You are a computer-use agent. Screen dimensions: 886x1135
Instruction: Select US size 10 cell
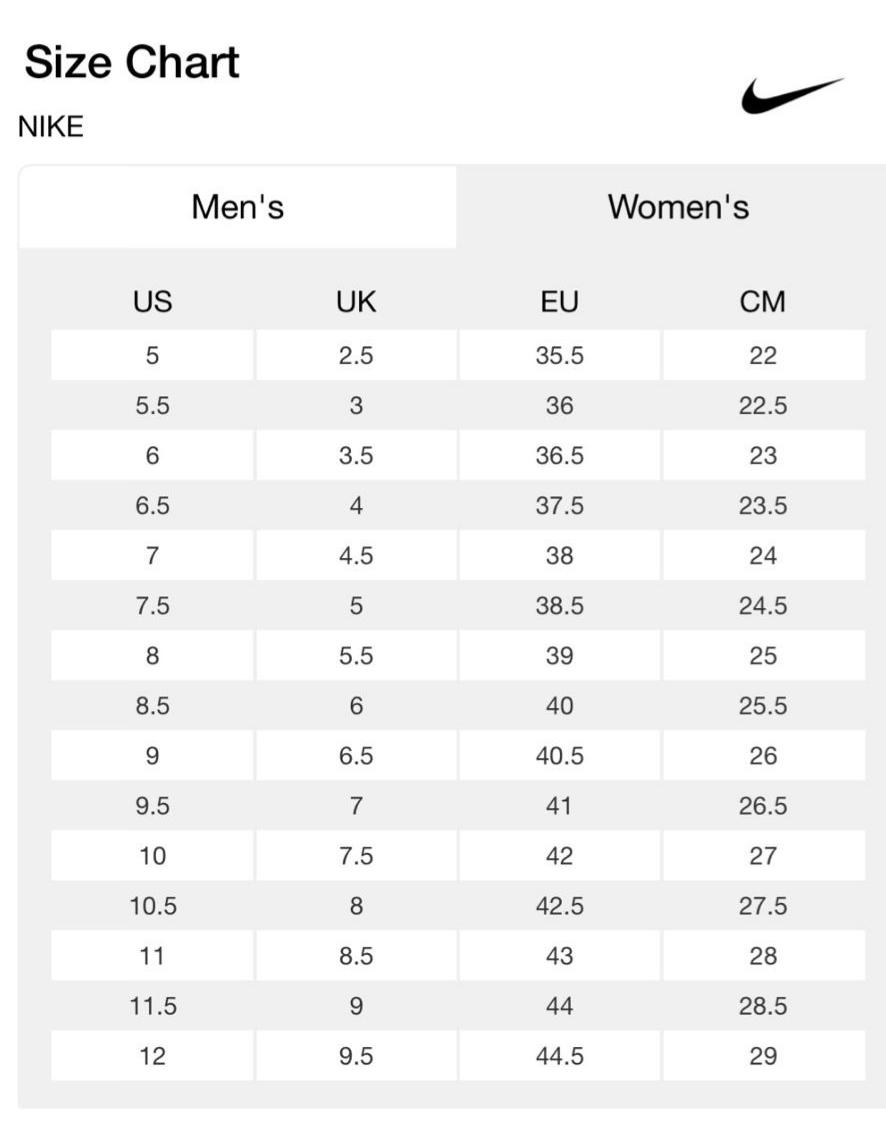[x=152, y=856]
